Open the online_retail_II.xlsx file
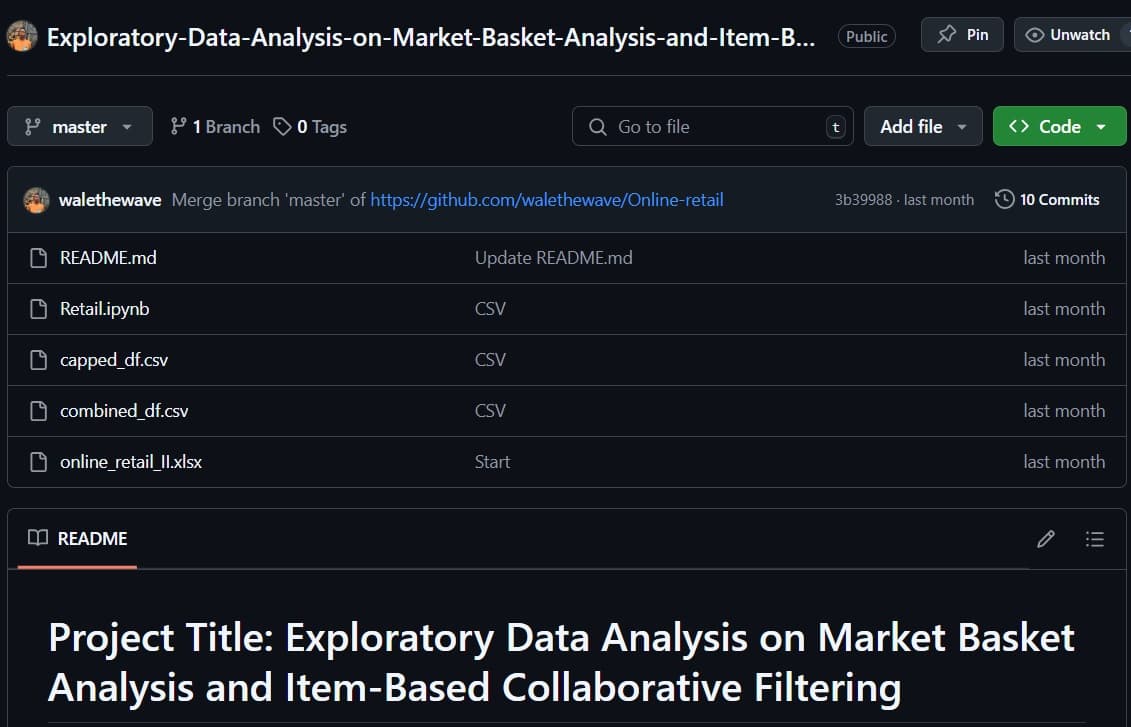This screenshot has height=727, width=1131. coord(131,462)
